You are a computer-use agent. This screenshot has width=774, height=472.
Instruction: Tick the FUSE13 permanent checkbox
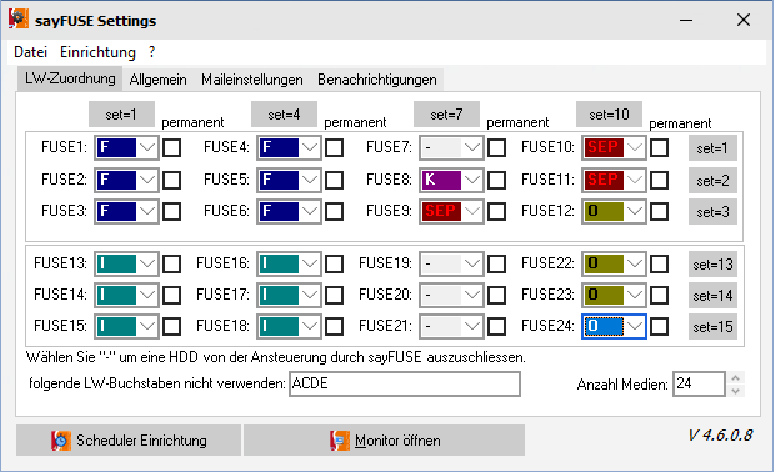[x=172, y=264]
